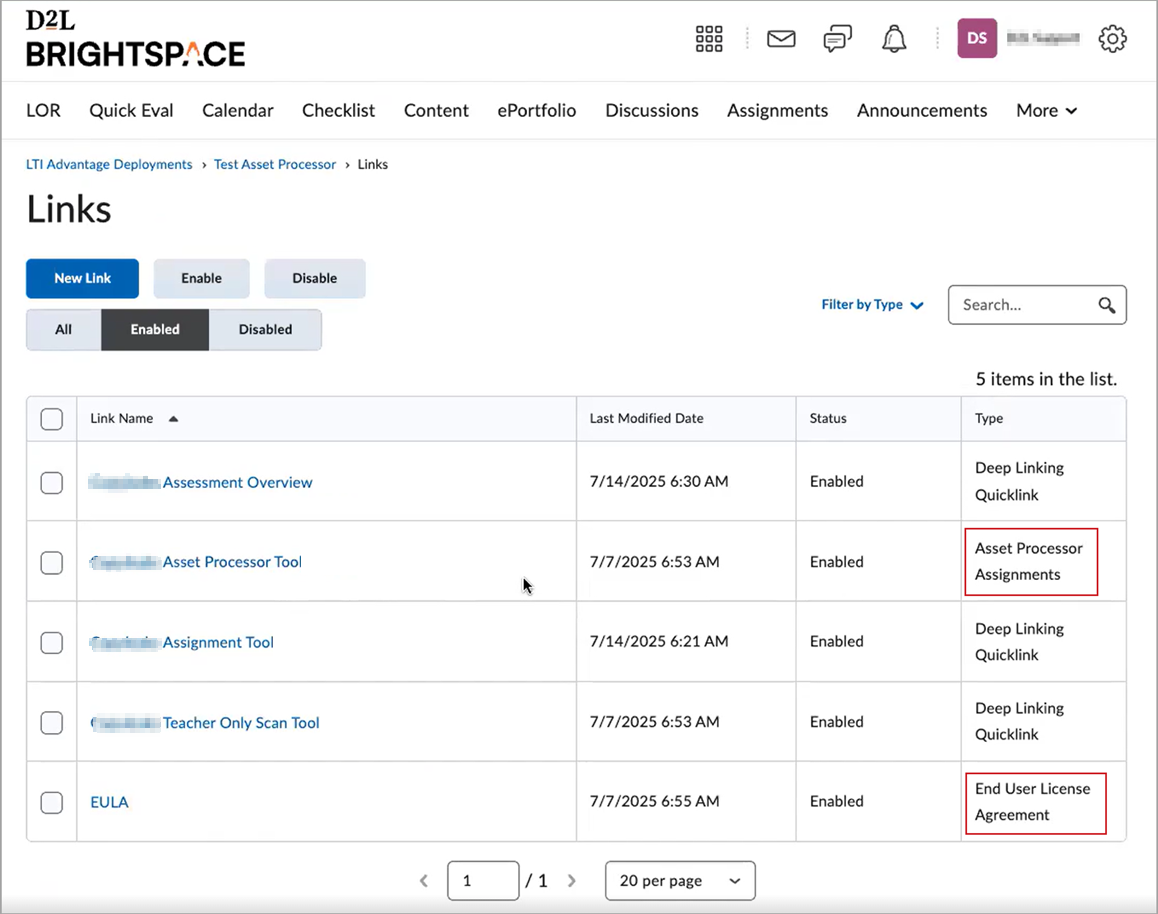1158x914 pixels.
Task: Click the 5 items in the list text
Action: 1046,379
